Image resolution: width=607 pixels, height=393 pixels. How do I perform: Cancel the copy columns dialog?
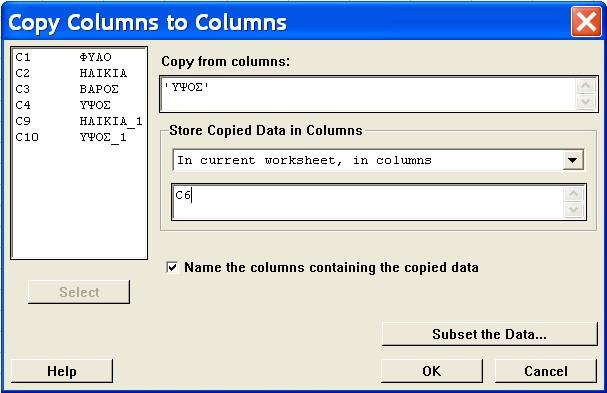[x=546, y=371]
